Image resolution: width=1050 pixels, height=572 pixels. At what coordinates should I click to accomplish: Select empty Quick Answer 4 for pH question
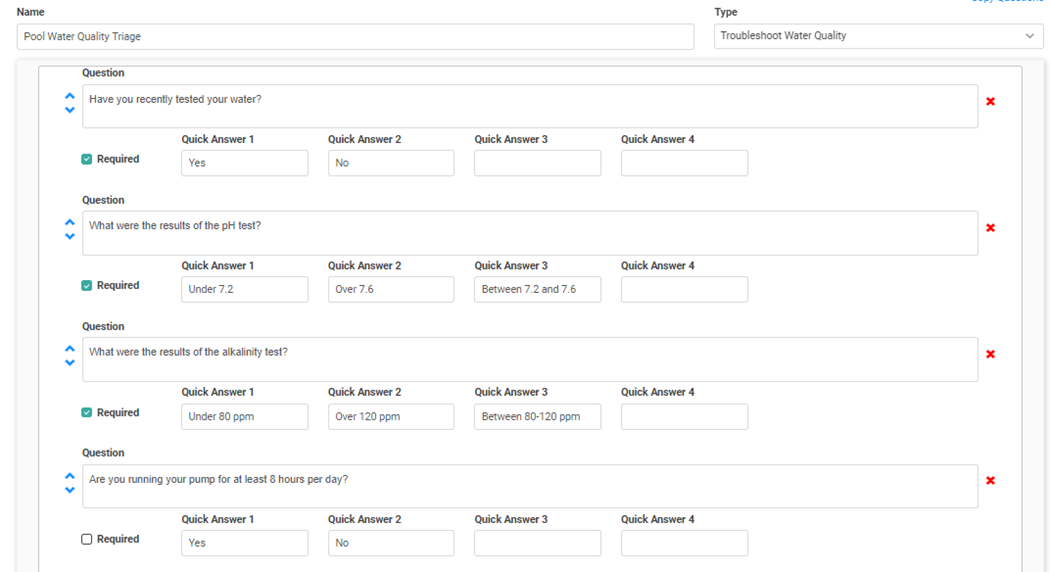tap(684, 290)
